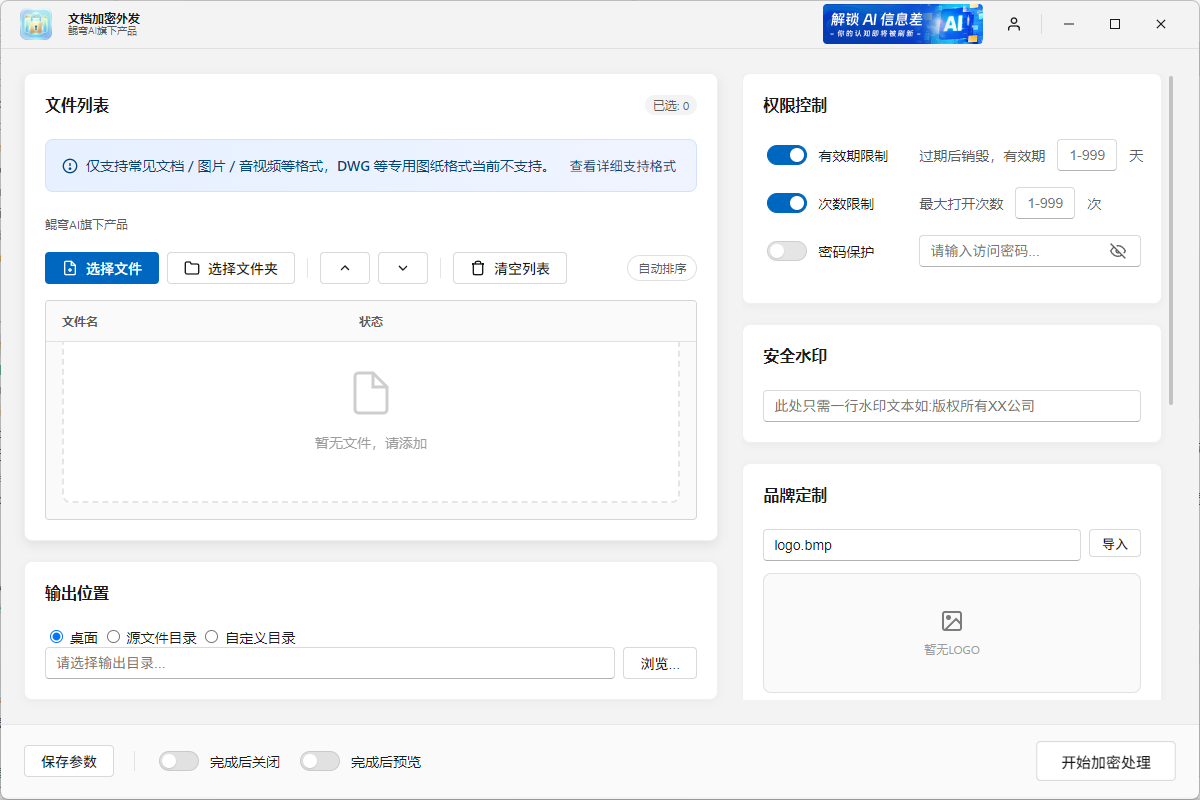Click the 最大打开次数 1-999 input box
Viewport: 1200px width, 800px height.
click(x=1045, y=203)
